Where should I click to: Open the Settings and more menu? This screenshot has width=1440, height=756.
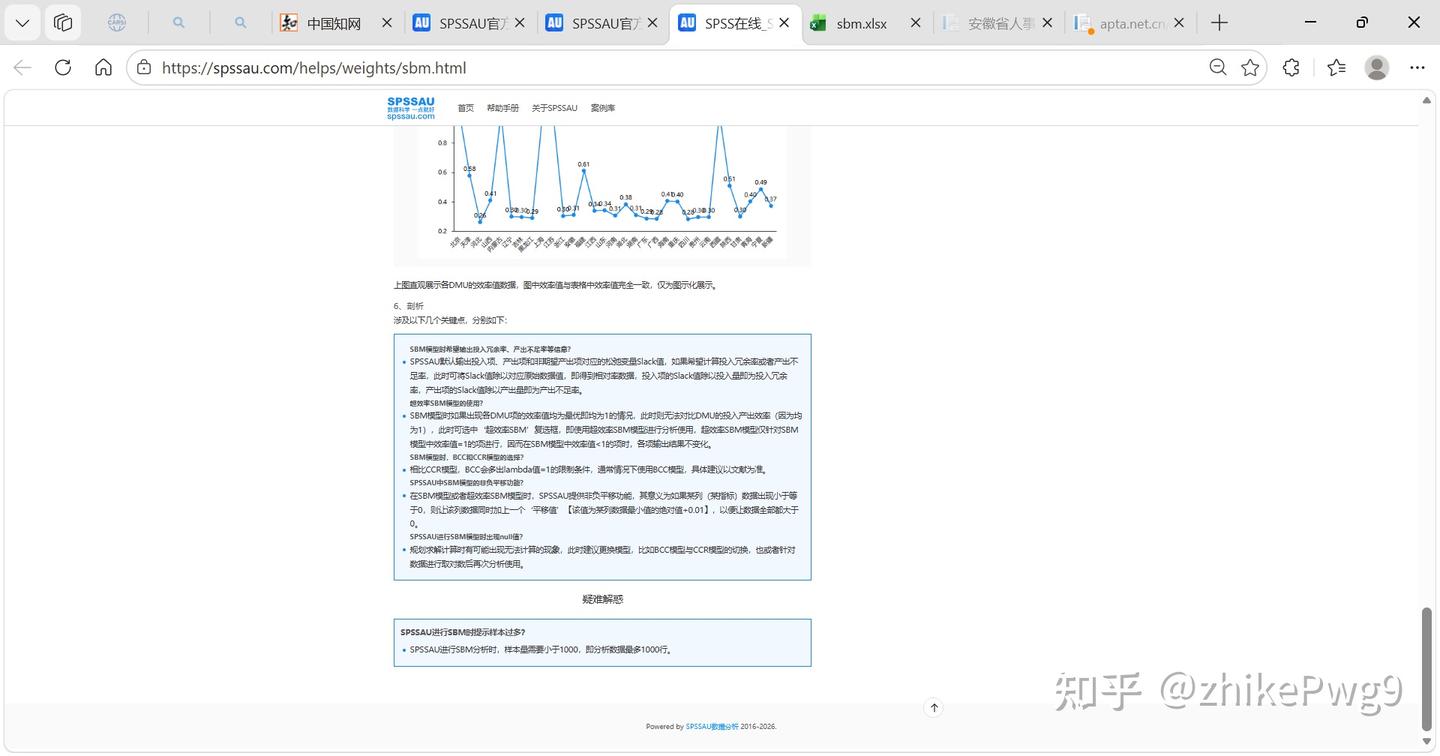coord(1417,67)
